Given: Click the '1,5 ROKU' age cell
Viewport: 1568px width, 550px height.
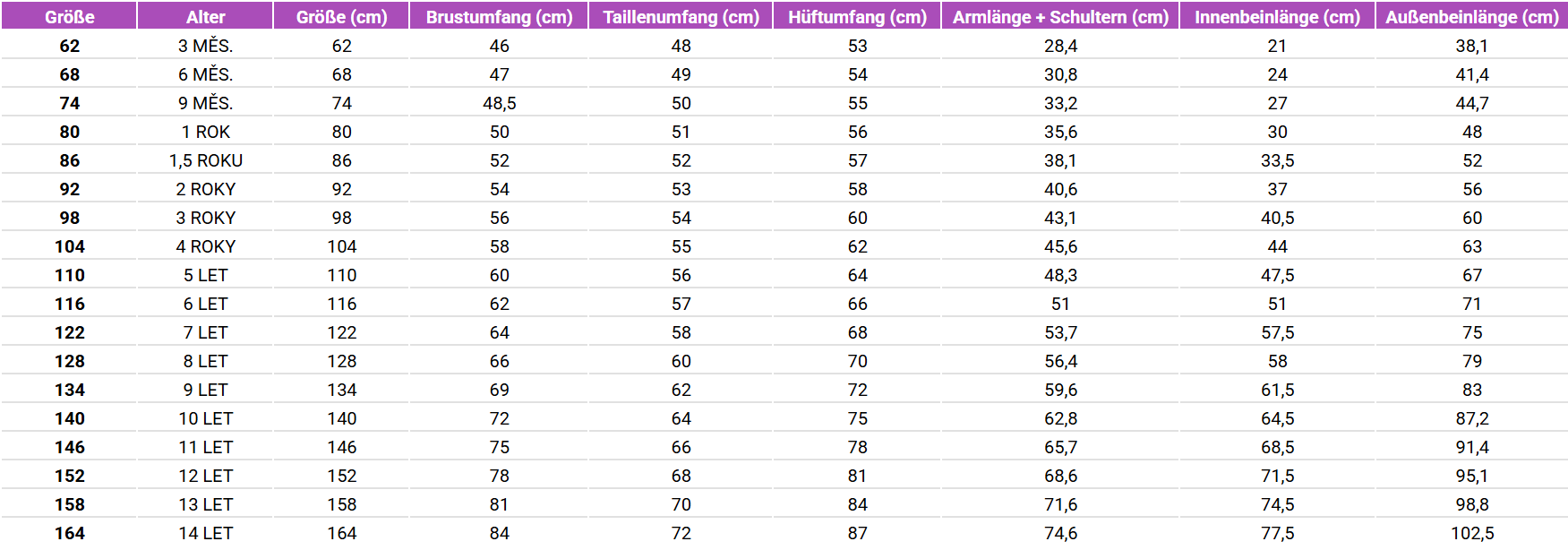Looking at the screenshot, I should pyautogui.click(x=205, y=160).
